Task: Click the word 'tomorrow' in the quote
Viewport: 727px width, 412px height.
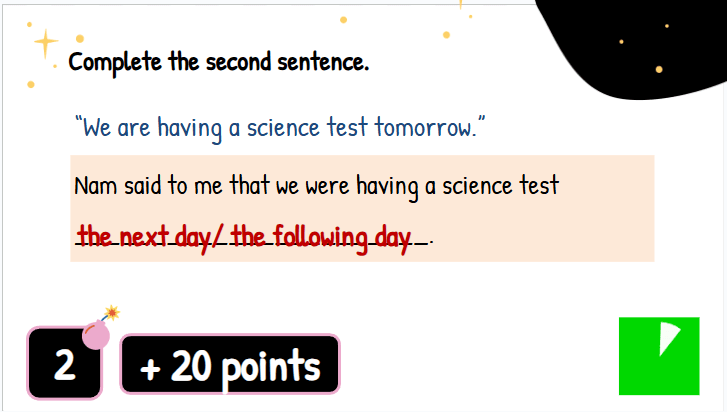Action: 423,127
